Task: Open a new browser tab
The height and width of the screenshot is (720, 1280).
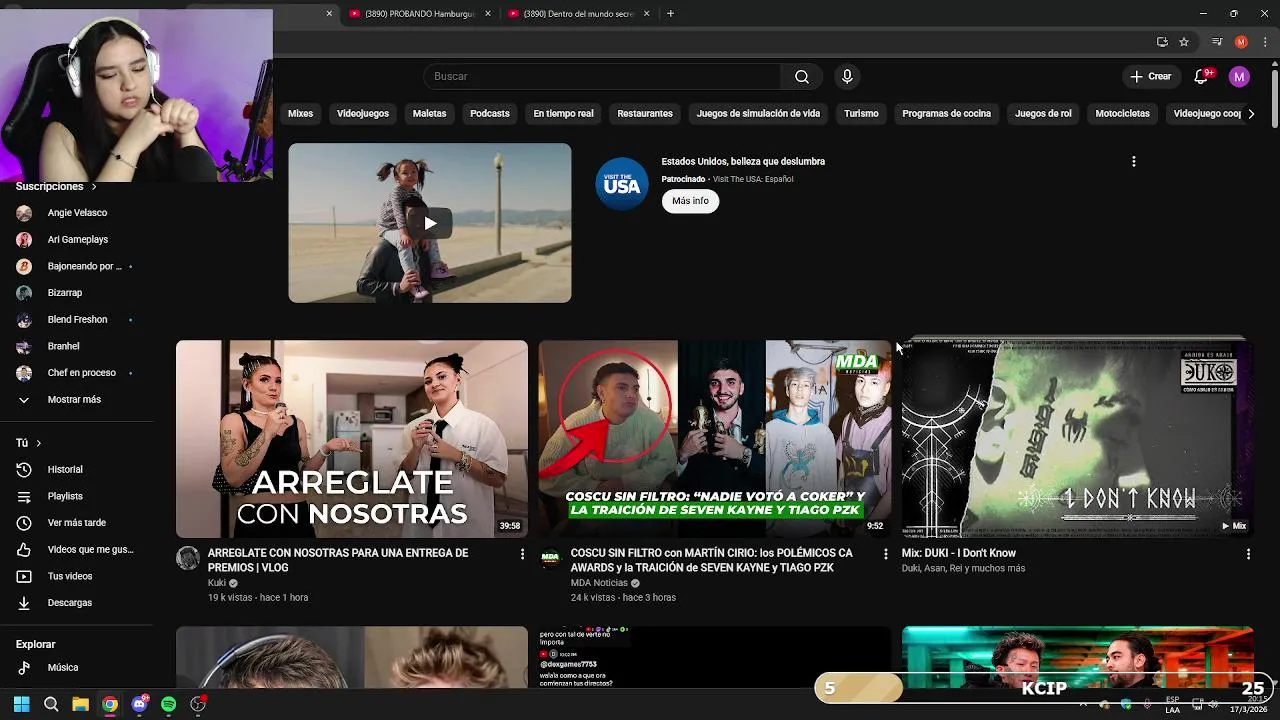Action: [x=670, y=14]
